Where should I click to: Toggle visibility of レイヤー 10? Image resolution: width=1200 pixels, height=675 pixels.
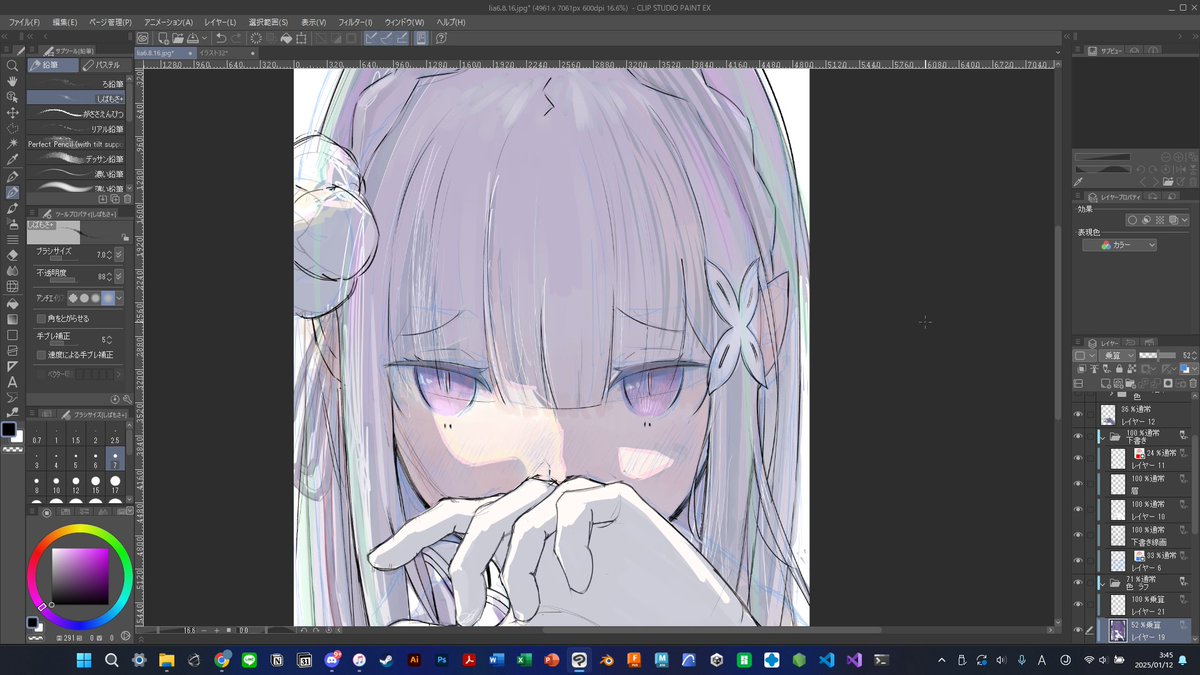[x=1078, y=510]
